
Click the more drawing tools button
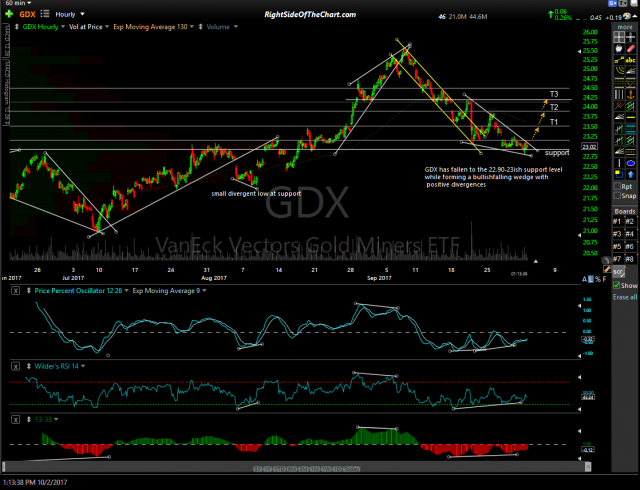tap(625, 27)
